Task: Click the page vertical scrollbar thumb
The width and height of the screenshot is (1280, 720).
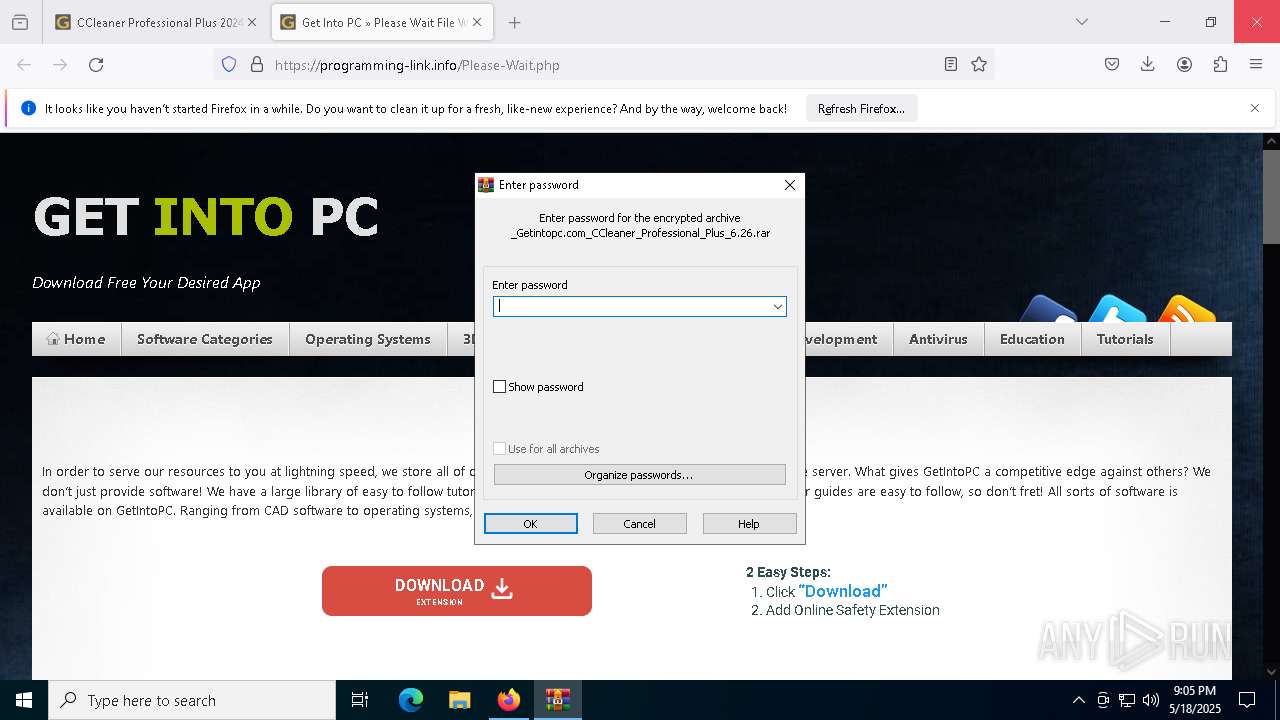Action: tap(1271, 196)
